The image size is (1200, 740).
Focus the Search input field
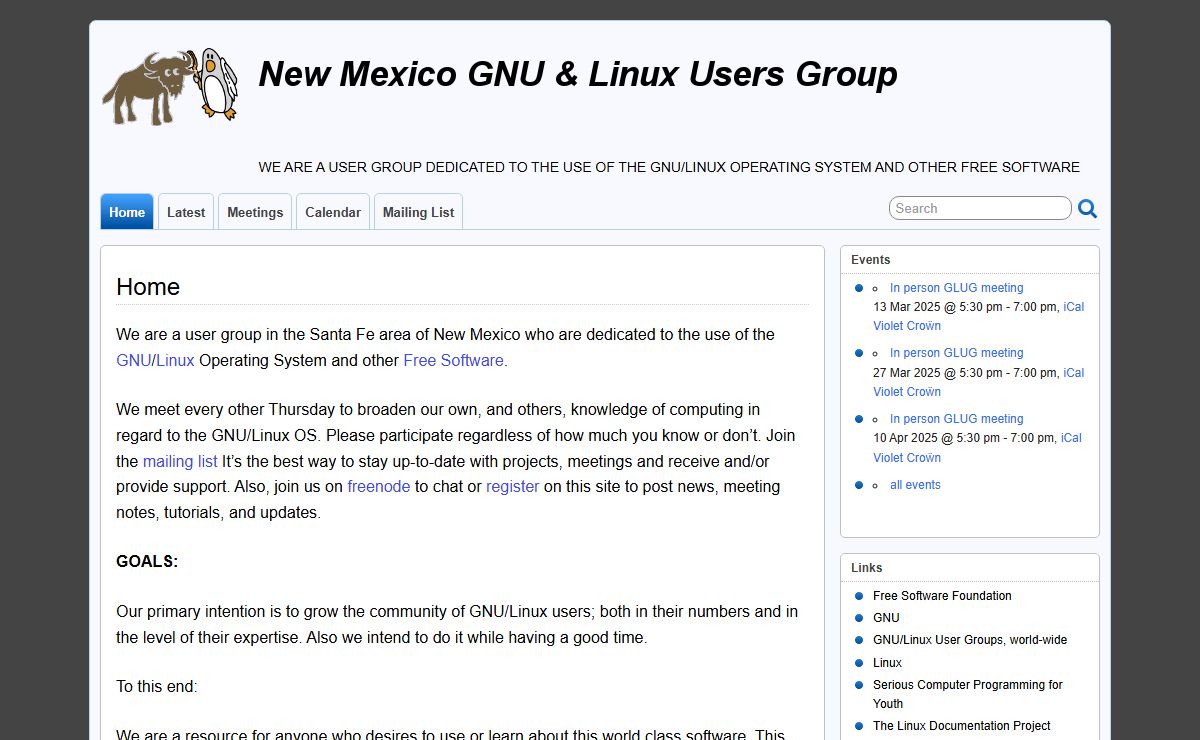pos(980,208)
